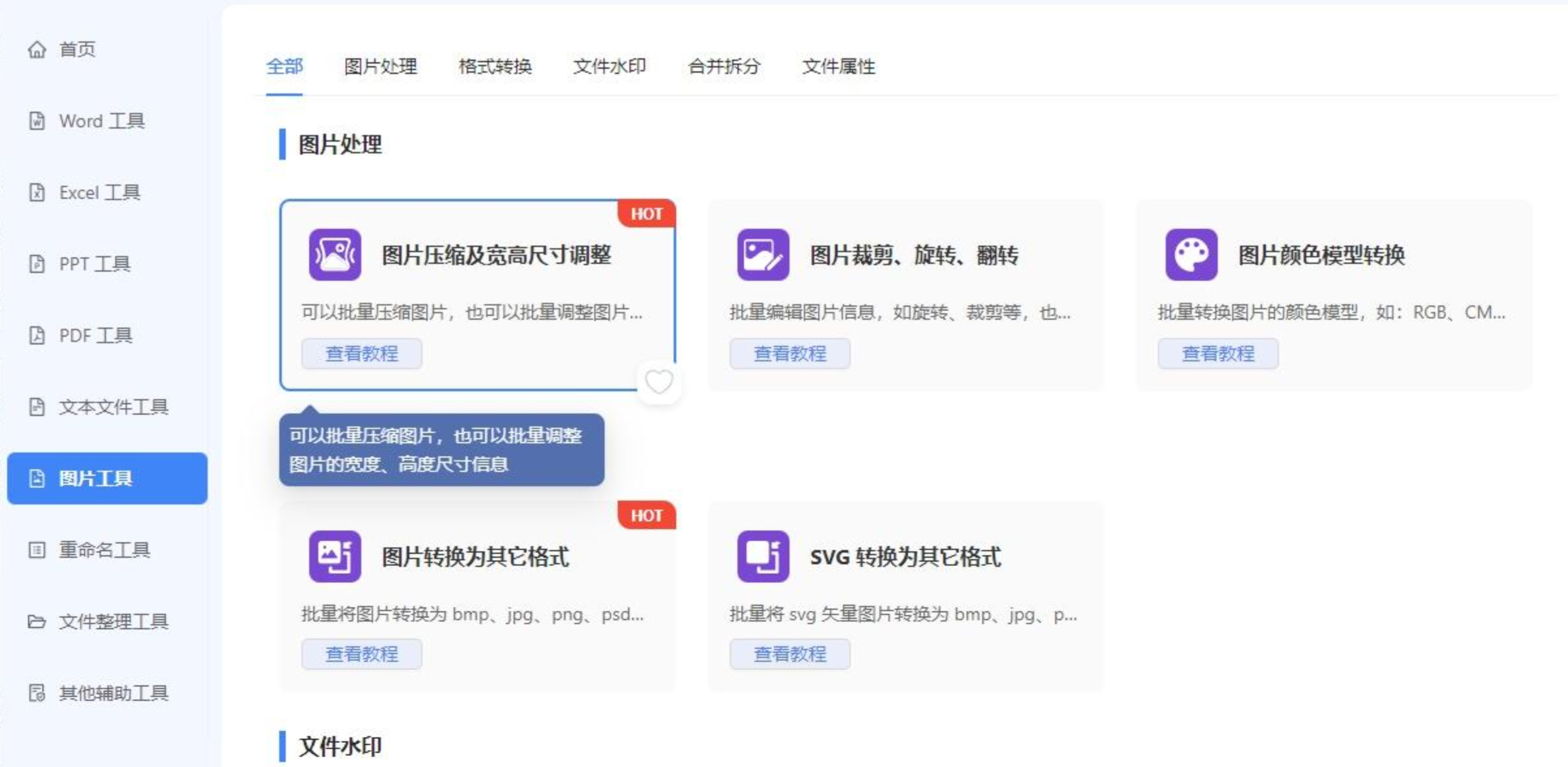
Task: Open the 文件属性 tab
Action: click(838, 66)
